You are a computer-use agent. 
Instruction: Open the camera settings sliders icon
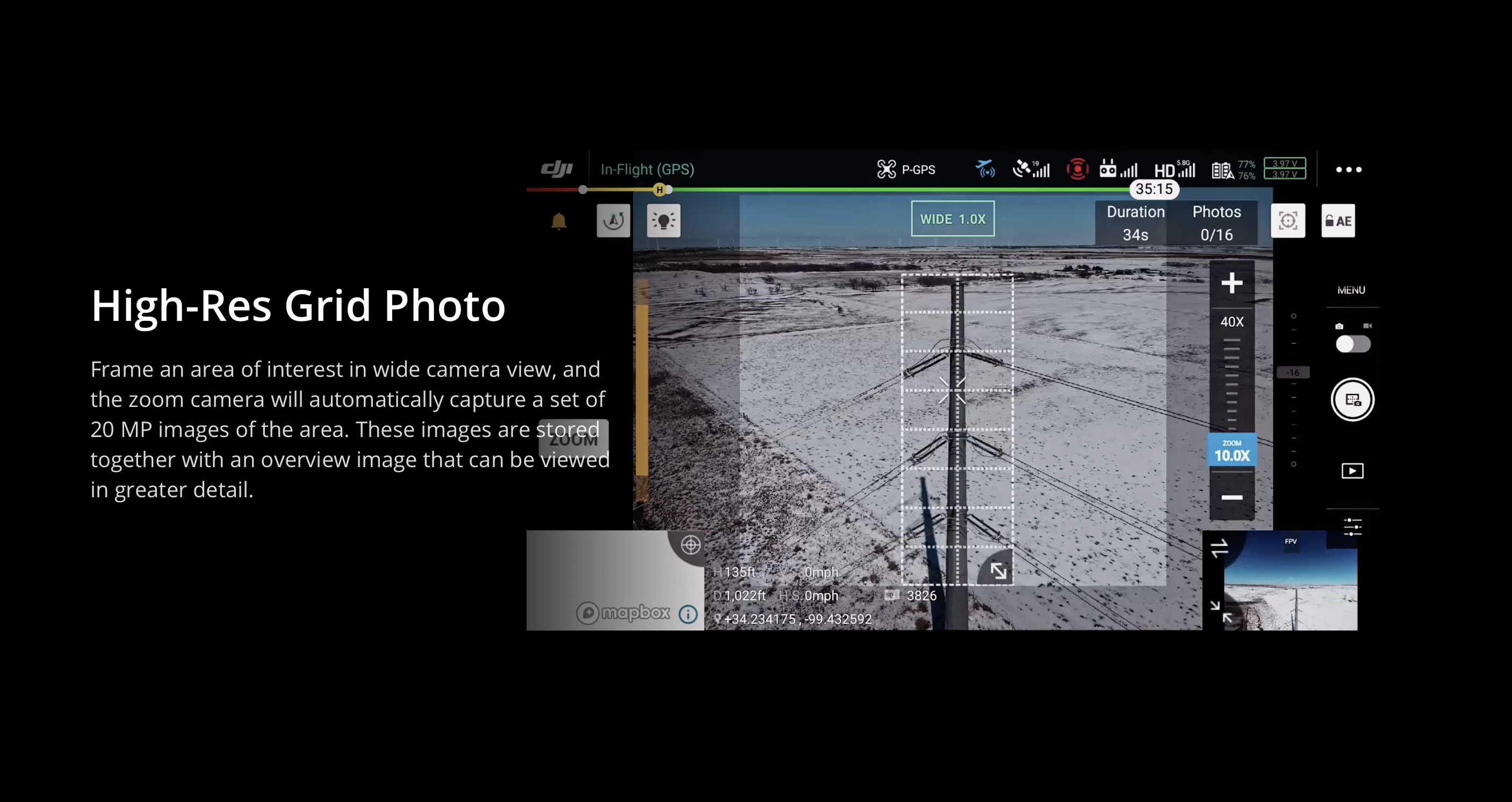coord(1352,527)
